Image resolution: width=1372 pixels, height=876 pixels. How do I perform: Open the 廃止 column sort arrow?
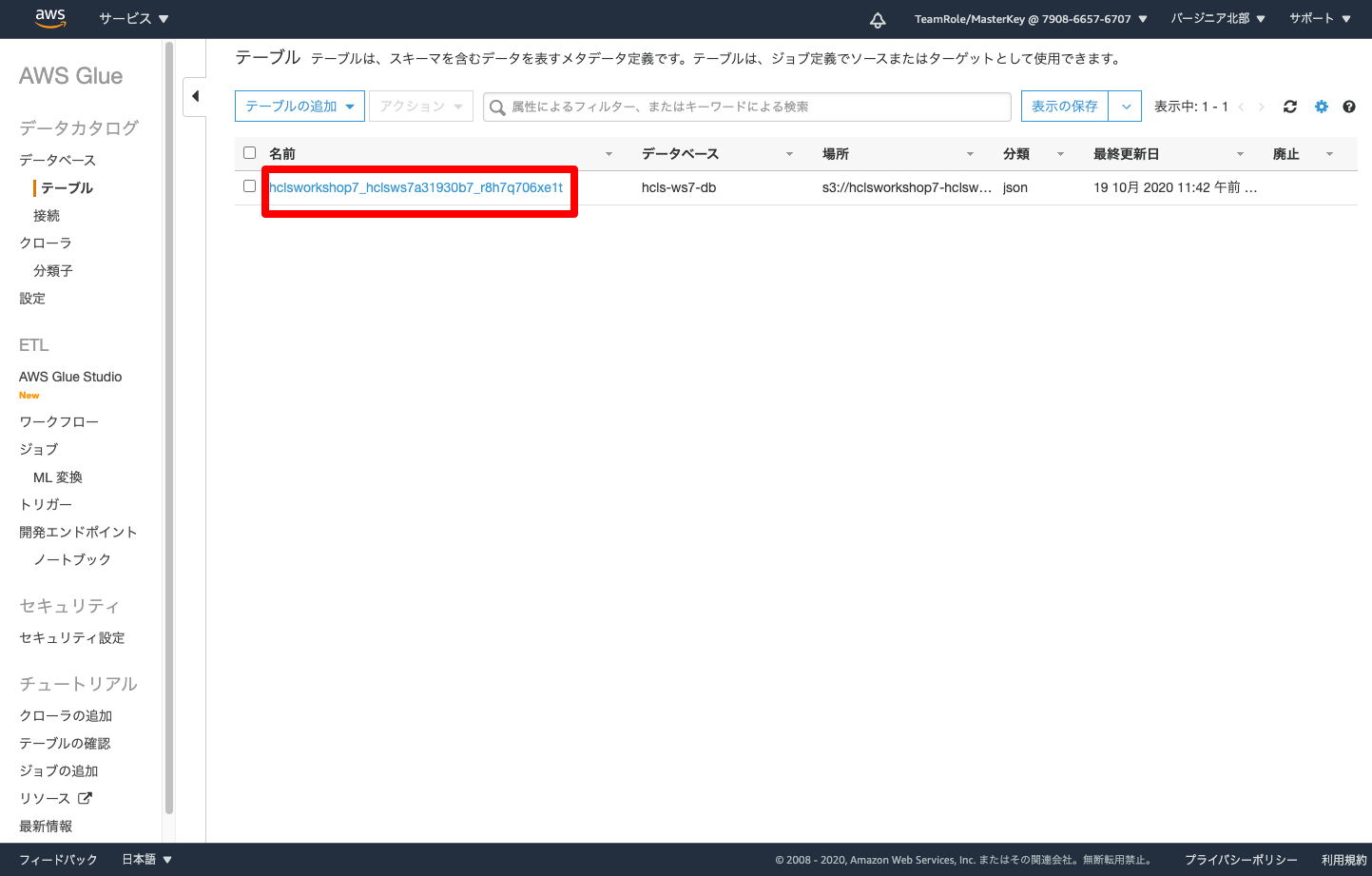click(x=1329, y=154)
